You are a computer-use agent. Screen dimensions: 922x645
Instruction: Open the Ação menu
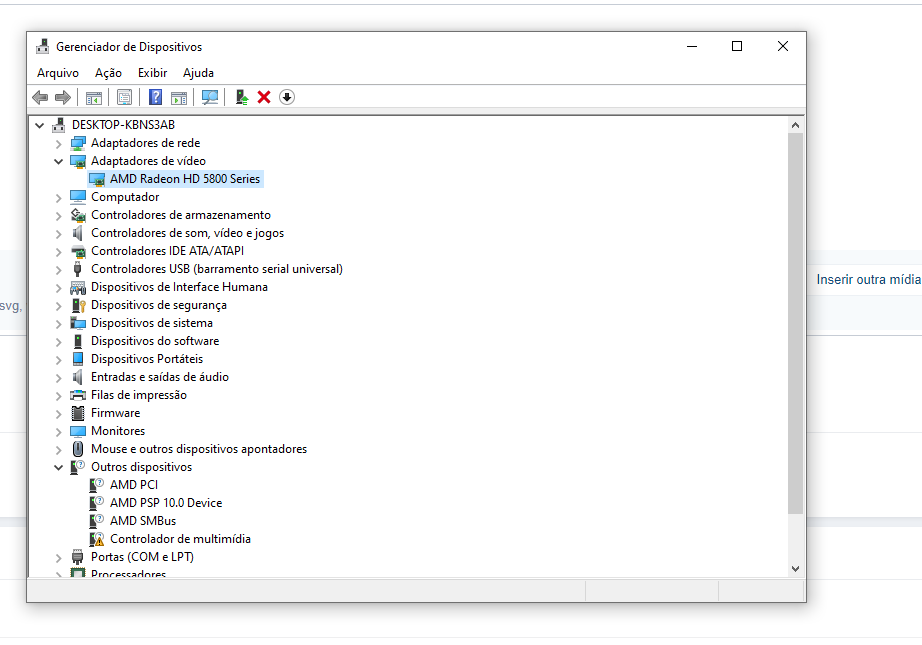coord(108,73)
